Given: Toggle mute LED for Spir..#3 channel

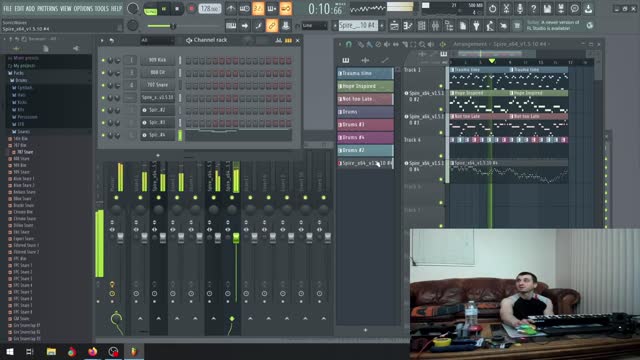Looking at the screenshot, I should [x=103, y=122].
